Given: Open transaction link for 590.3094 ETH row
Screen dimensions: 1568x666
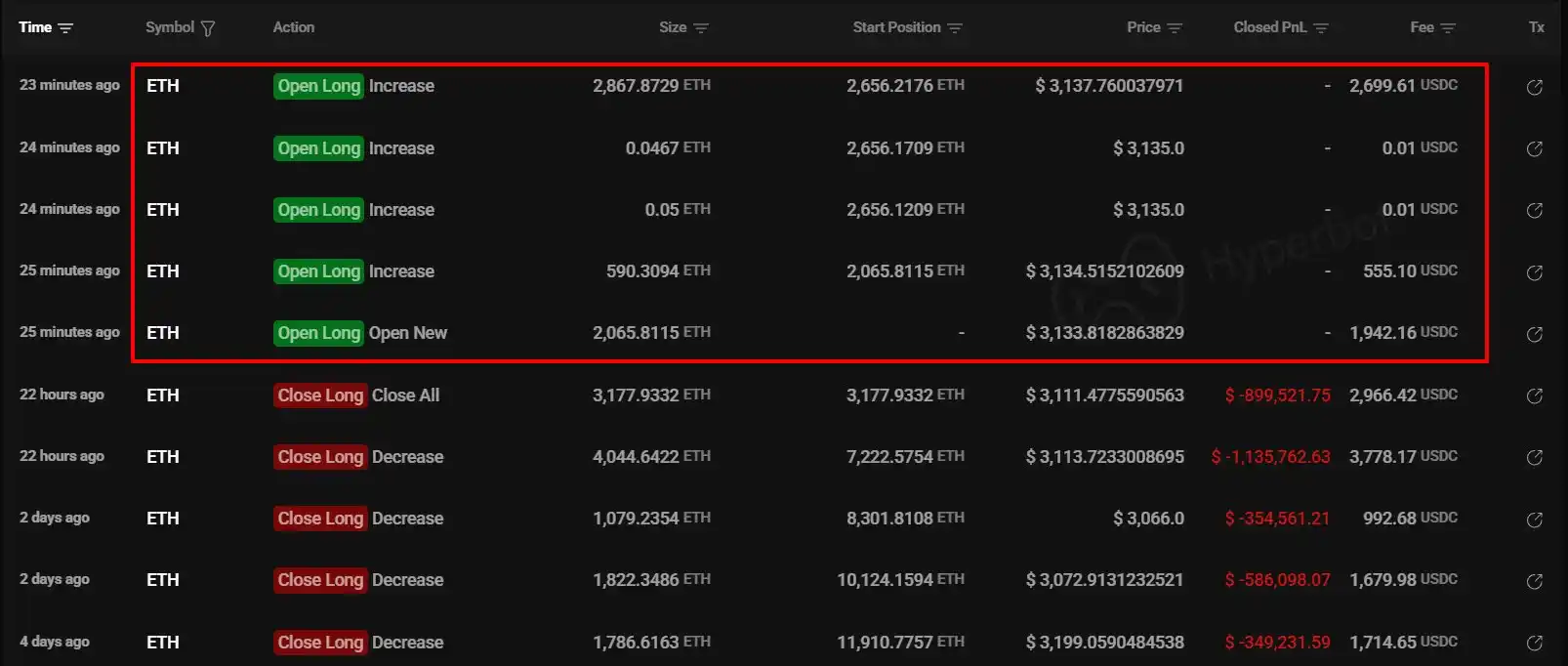Looking at the screenshot, I should (x=1534, y=272).
